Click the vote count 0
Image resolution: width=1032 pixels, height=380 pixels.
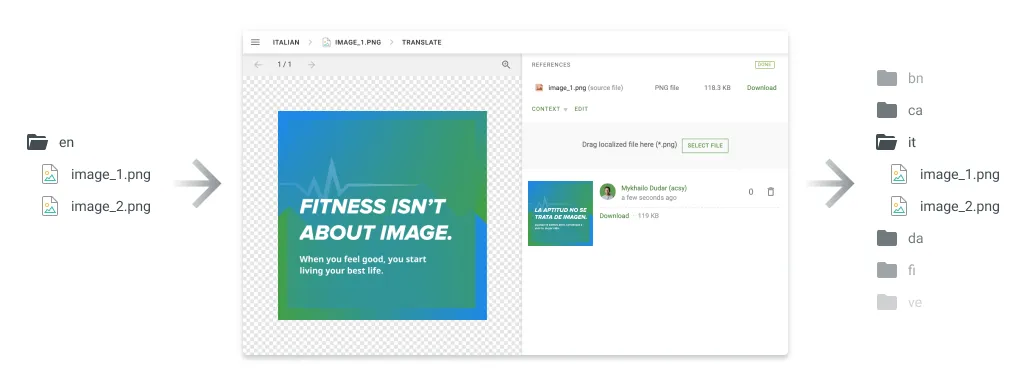(x=751, y=192)
